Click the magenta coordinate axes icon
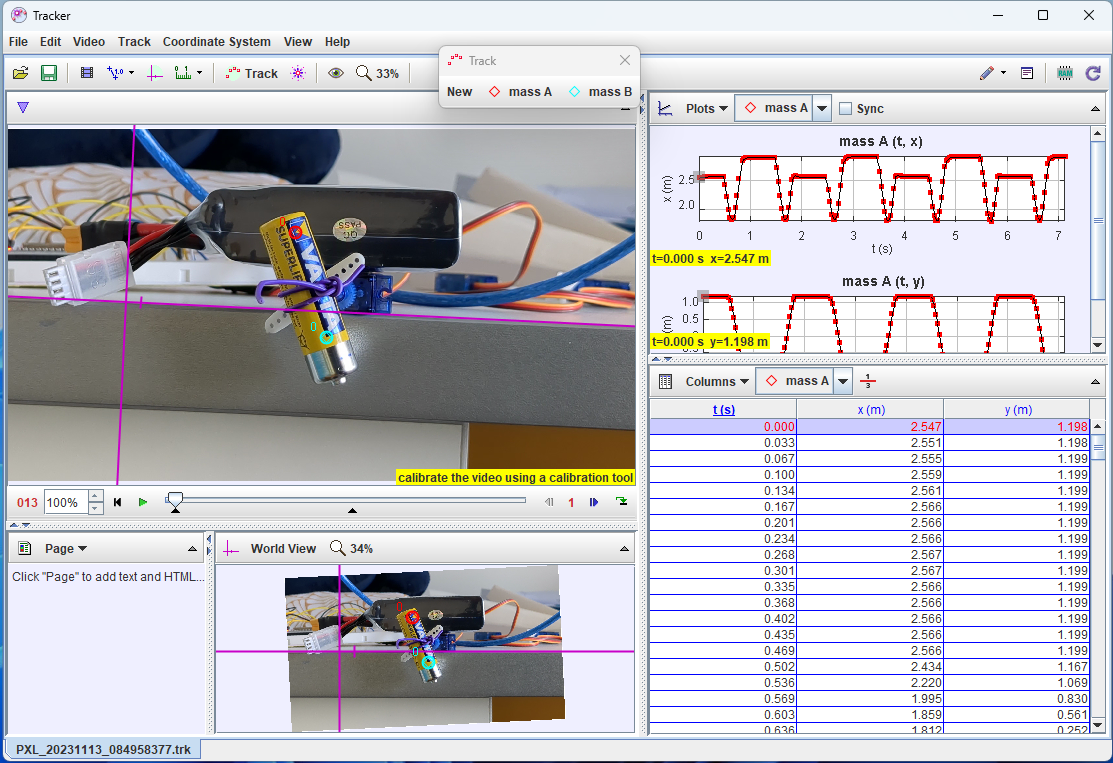Screen dimensions: 1113x763 pyautogui.click(x=155, y=73)
